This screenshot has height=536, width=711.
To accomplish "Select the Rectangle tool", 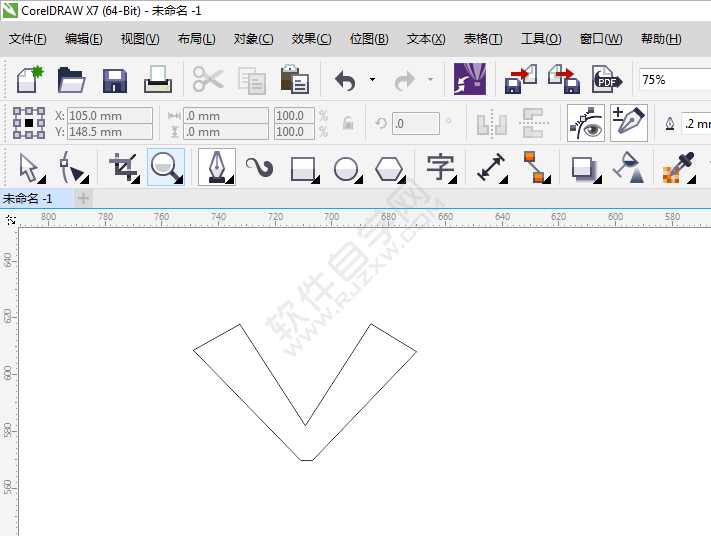I will click(305, 170).
